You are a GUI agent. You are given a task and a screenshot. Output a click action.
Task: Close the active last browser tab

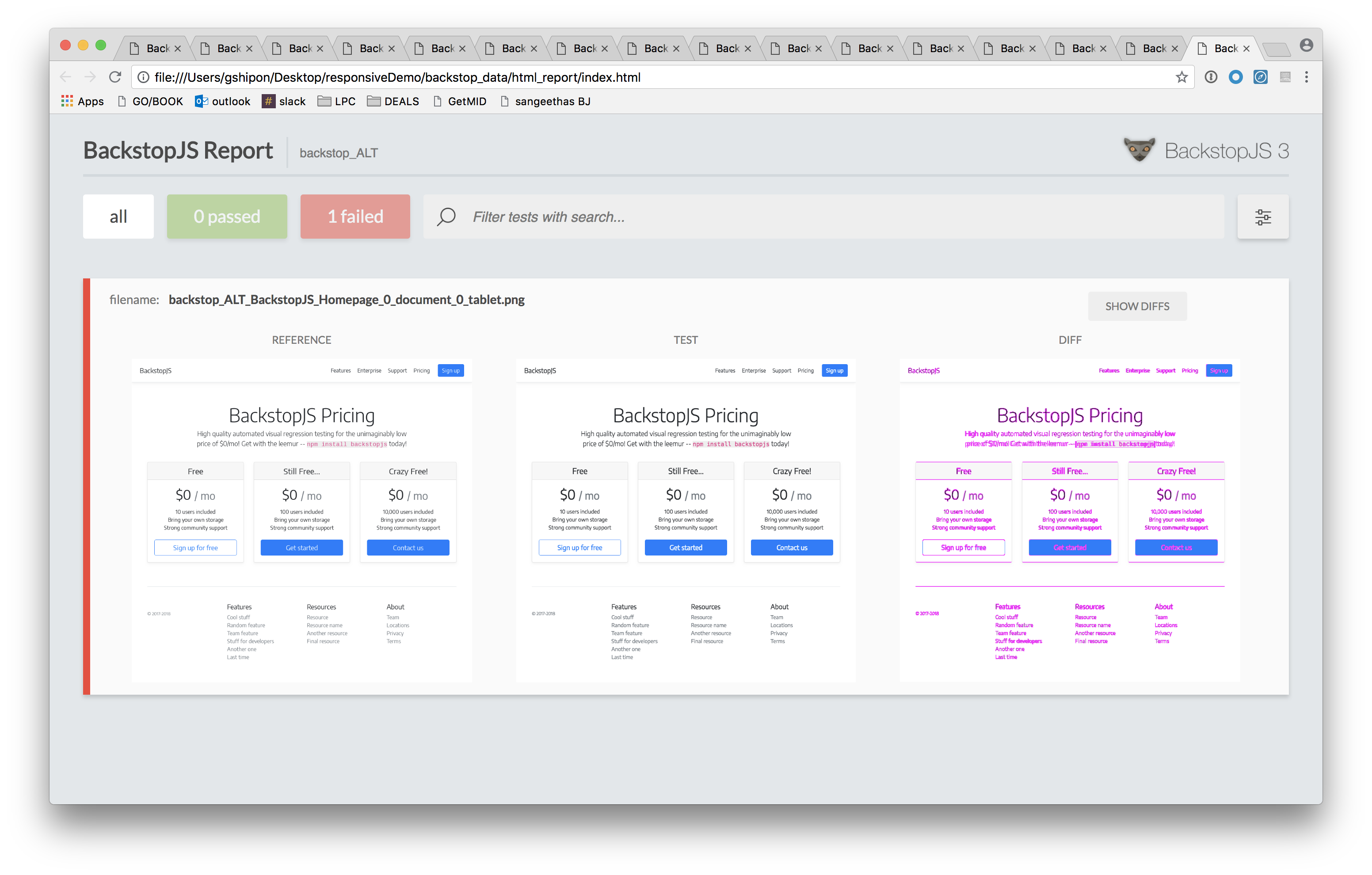point(1246,49)
